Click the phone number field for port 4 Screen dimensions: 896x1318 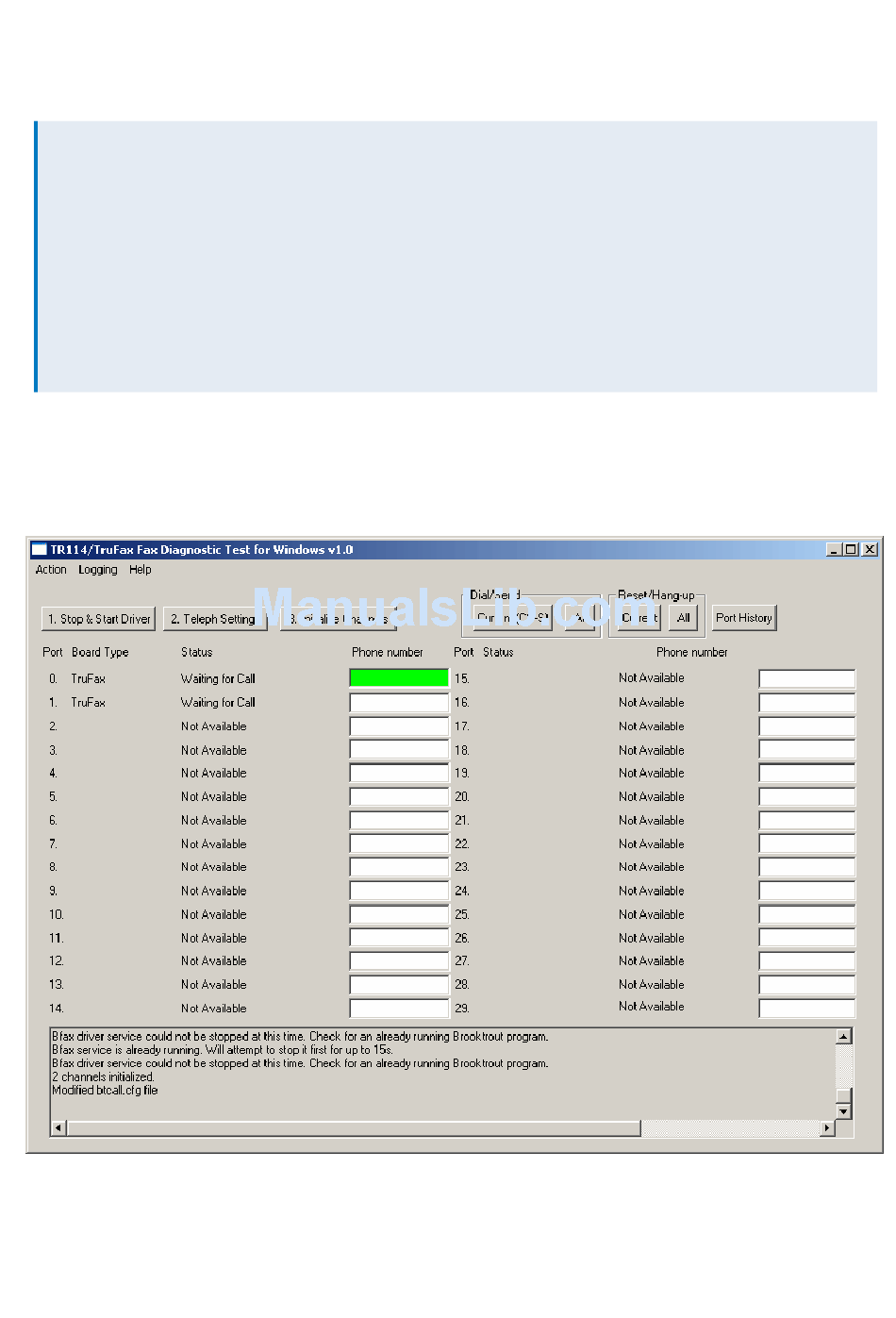tap(399, 773)
